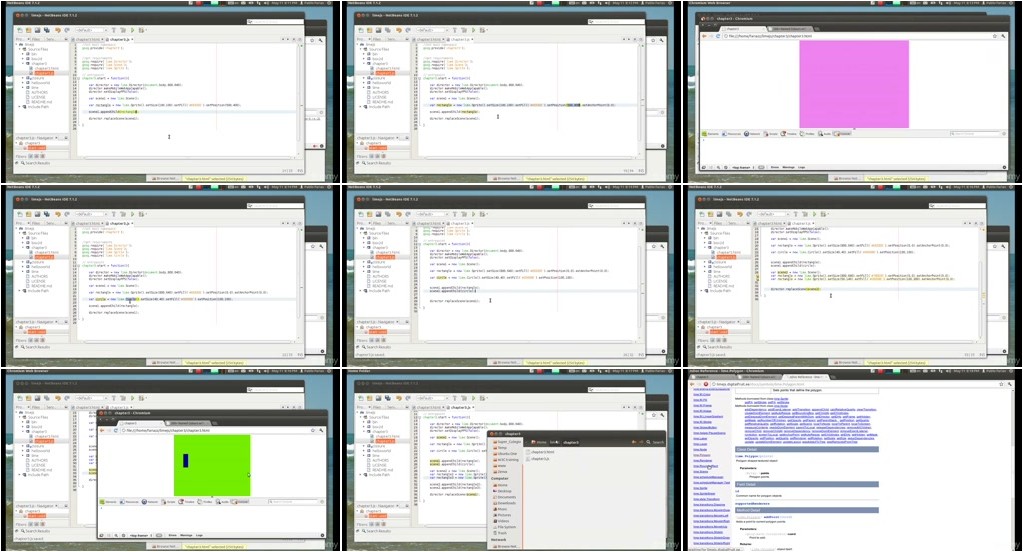
Task: Expand Include Path node in NetBeans behind file manager
Action: (x=361, y=475)
